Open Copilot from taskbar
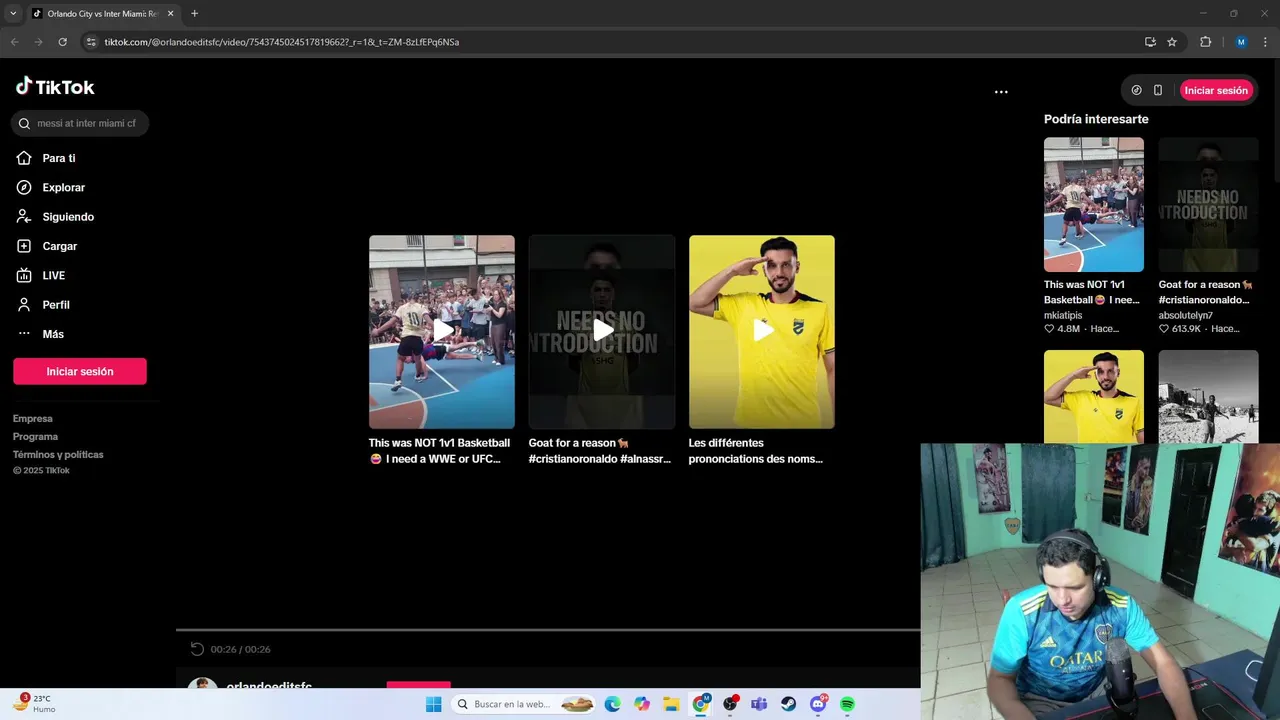Screen dimensions: 1280x720 click(642, 704)
